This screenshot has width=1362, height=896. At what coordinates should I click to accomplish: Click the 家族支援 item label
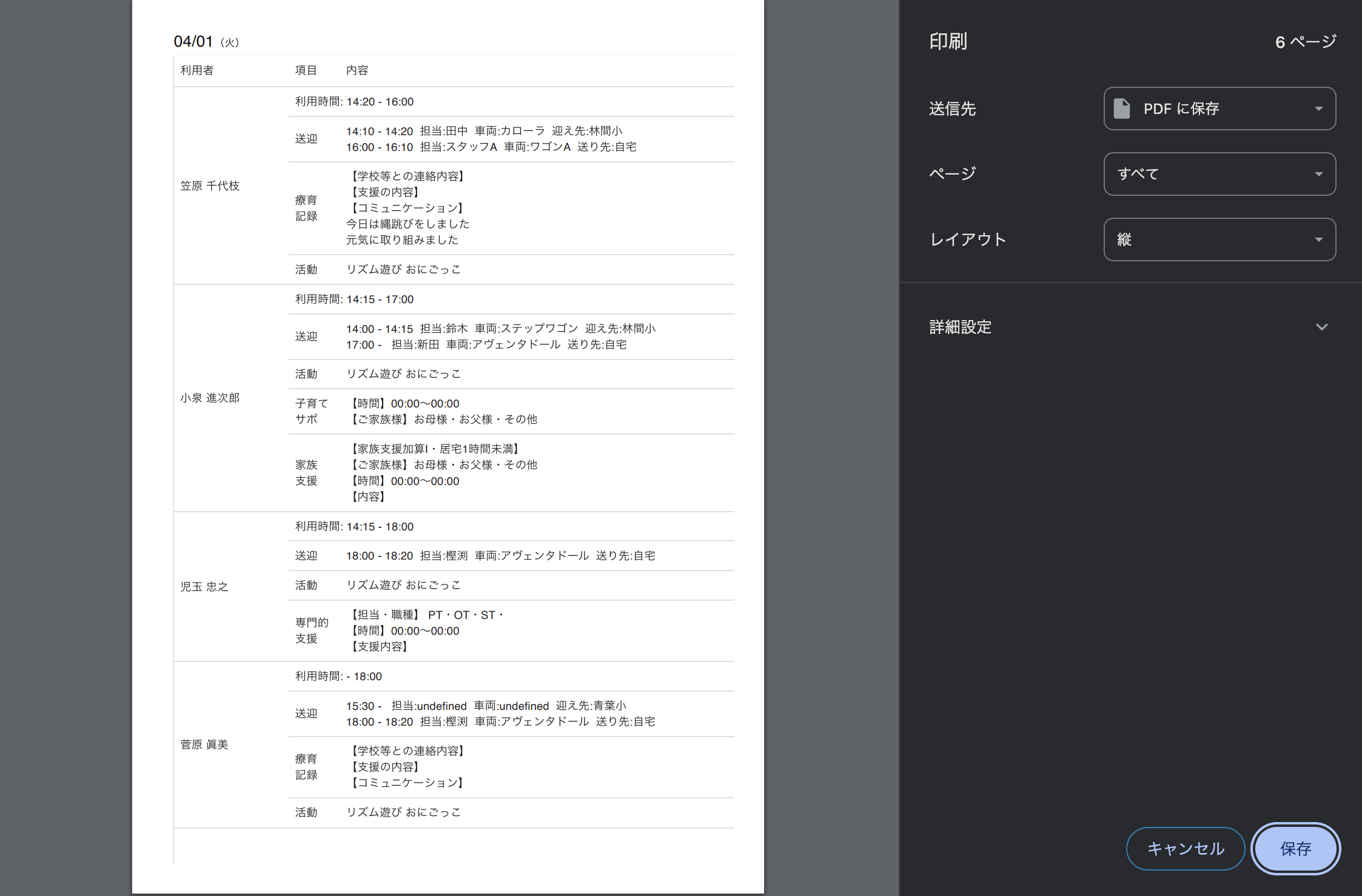tap(306, 473)
